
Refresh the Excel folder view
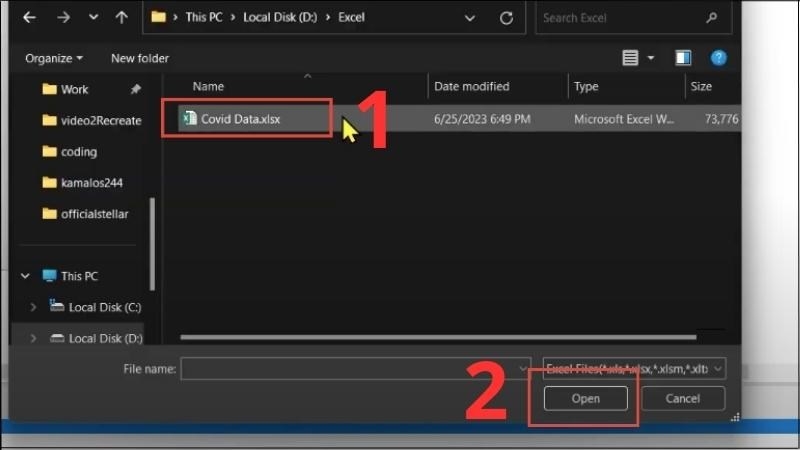(x=506, y=18)
